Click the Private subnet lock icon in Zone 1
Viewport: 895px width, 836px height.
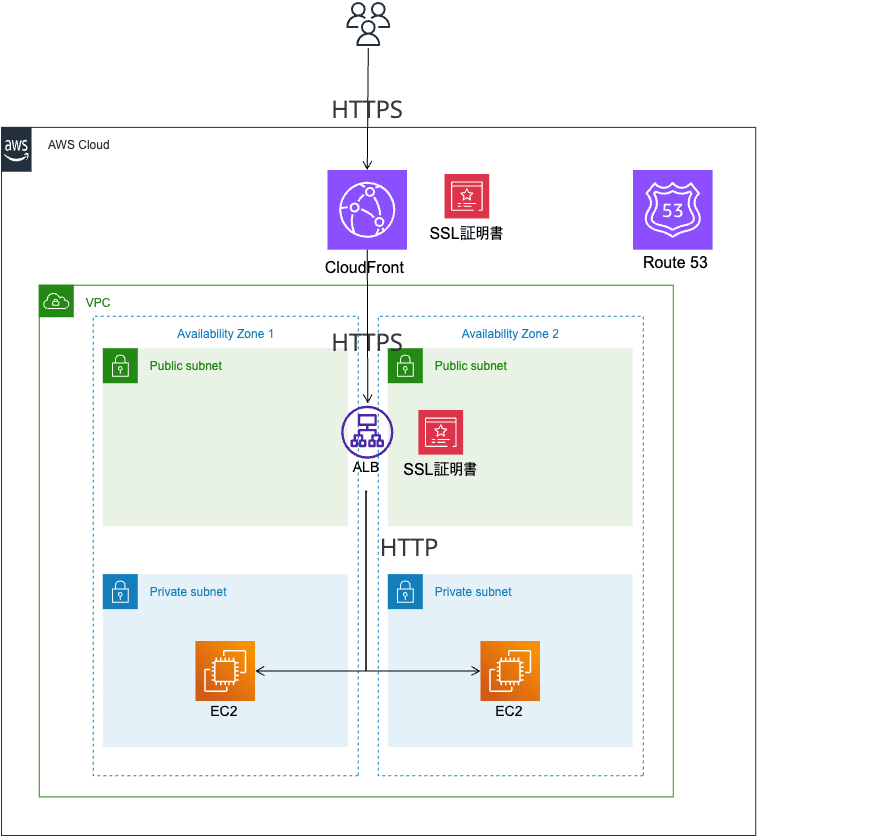(x=120, y=591)
